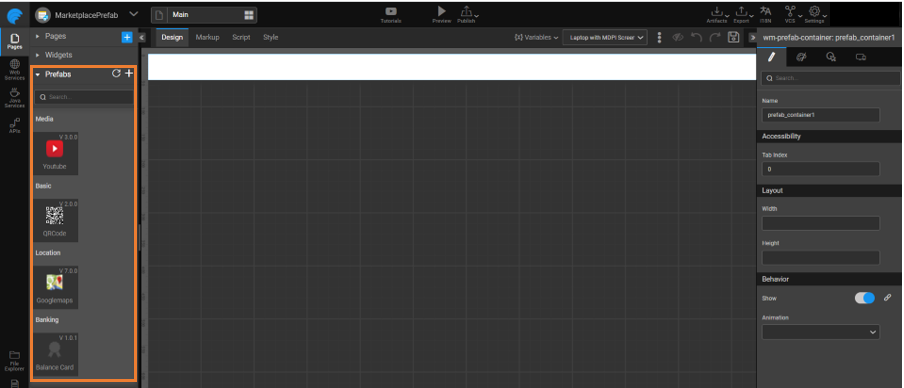Viewport: 904px width, 388px height.
Task: Click the Preview play icon
Action: click(x=442, y=11)
